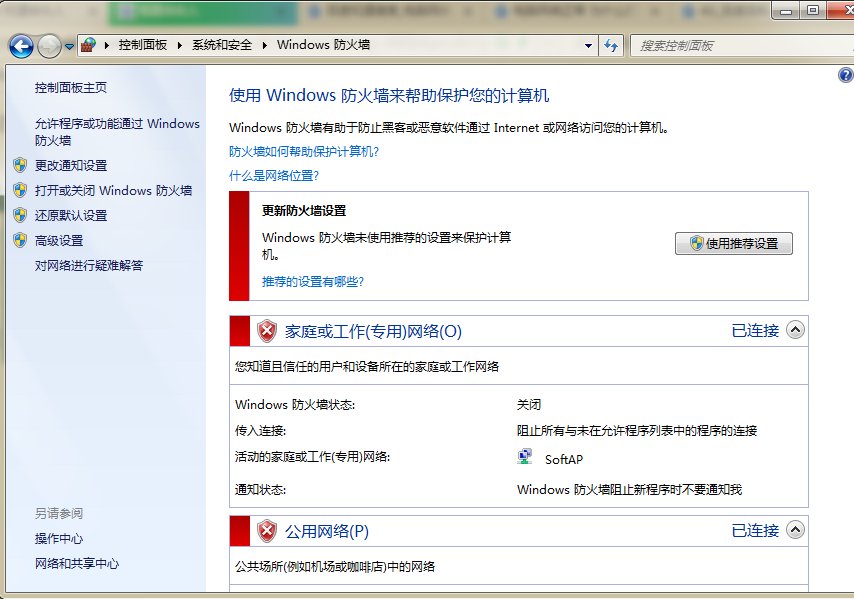The width and height of the screenshot is (854, 599).
Task: Maximize the firewall window
Action: (813, 11)
